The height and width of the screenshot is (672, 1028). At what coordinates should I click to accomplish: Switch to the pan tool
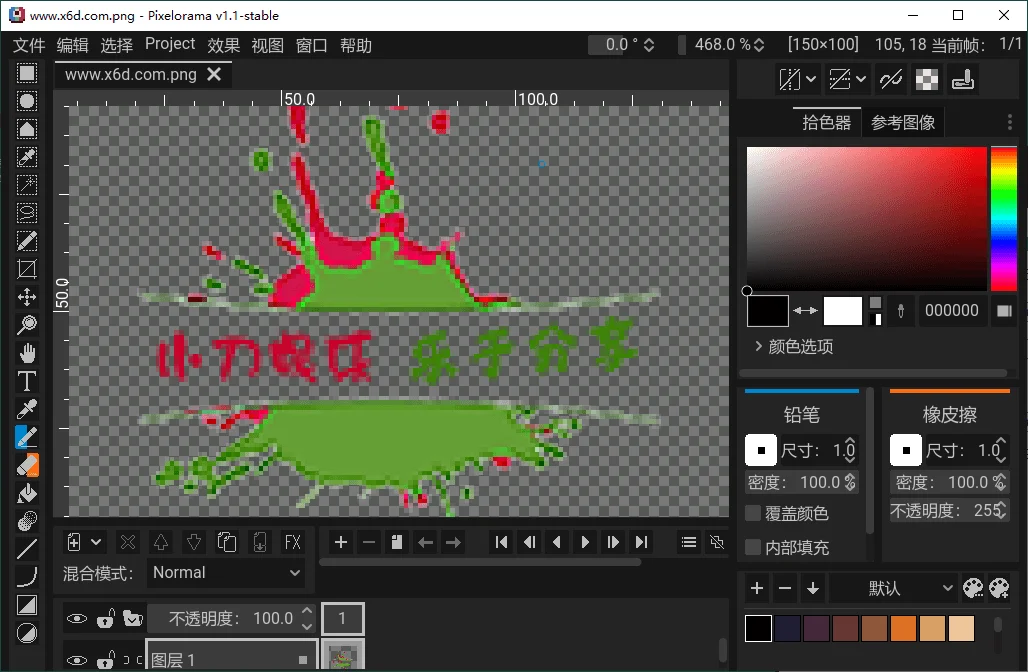27,352
